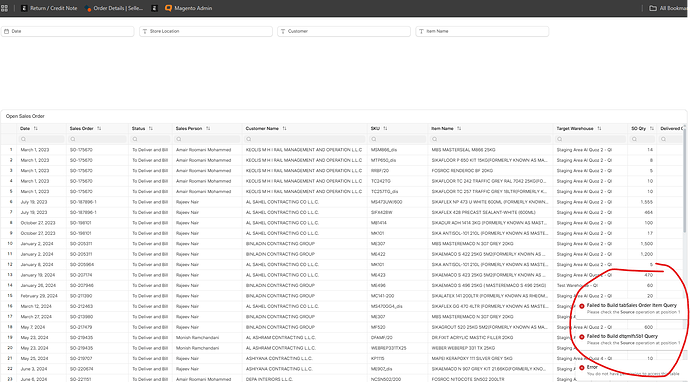Search within the SO Qty column
Screen dimensions: 690x382
[642, 139]
